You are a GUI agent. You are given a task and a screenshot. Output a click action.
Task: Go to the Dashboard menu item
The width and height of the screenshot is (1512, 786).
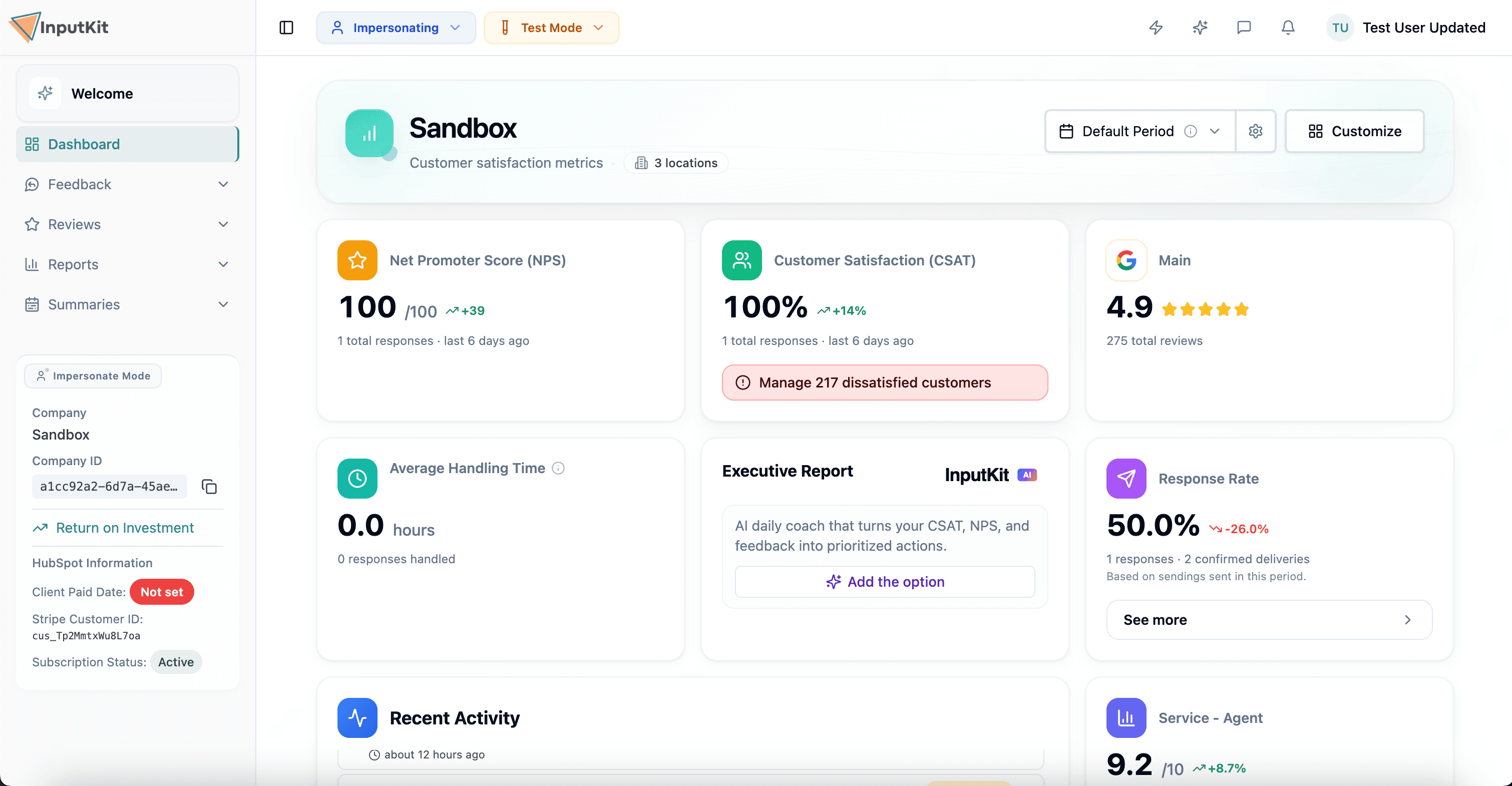click(127, 144)
